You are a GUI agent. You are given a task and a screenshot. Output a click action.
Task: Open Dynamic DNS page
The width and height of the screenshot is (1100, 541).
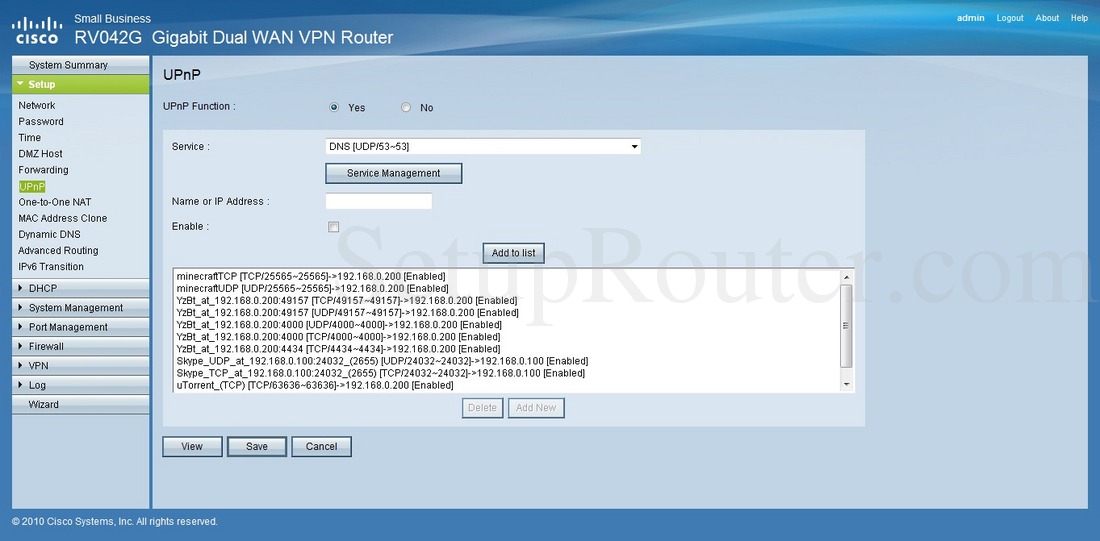49,234
